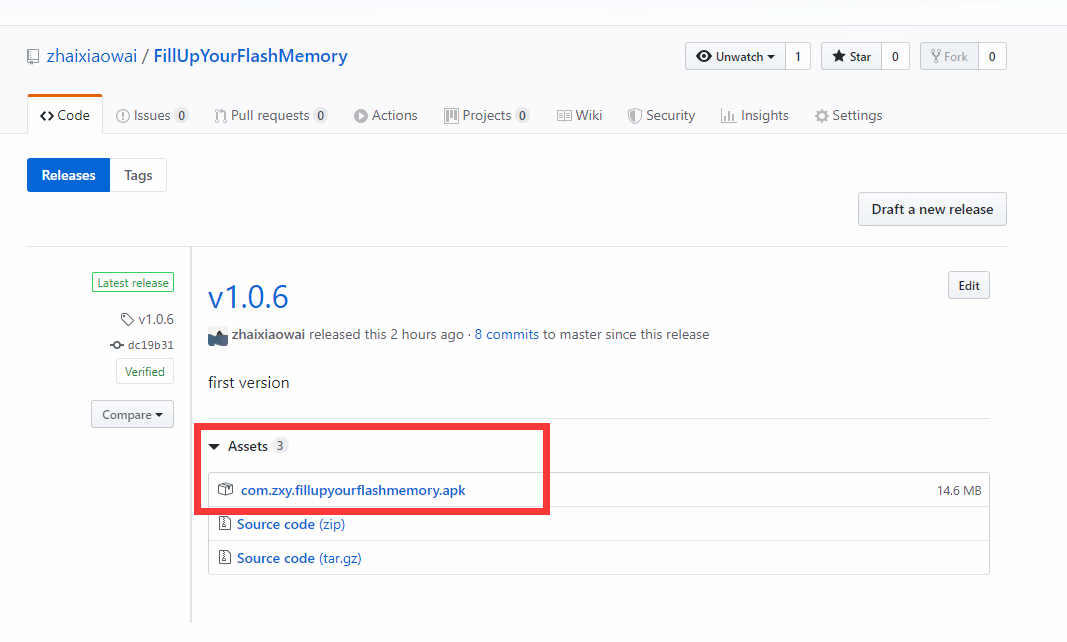Open the Projects tab
The image size is (1067, 642).
click(487, 116)
